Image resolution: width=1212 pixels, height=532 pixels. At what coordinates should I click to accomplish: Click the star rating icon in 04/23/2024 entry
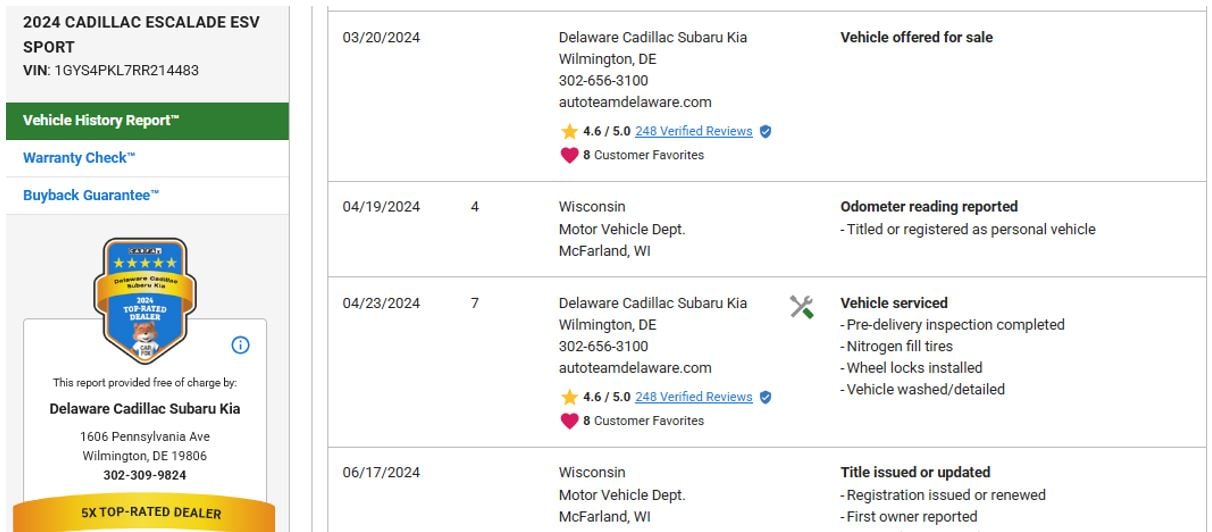pyautogui.click(x=569, y=397)
